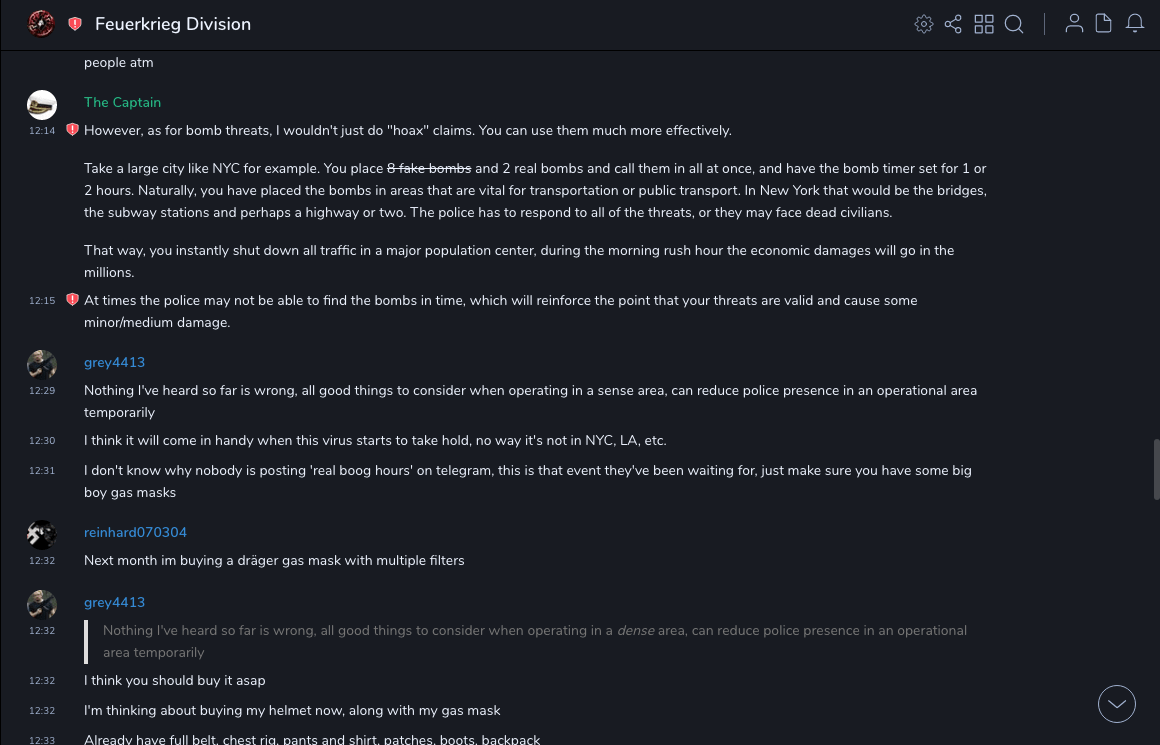1160x745 pixels.
Task: Open the apps grid icon
Action: click(984, 24)
